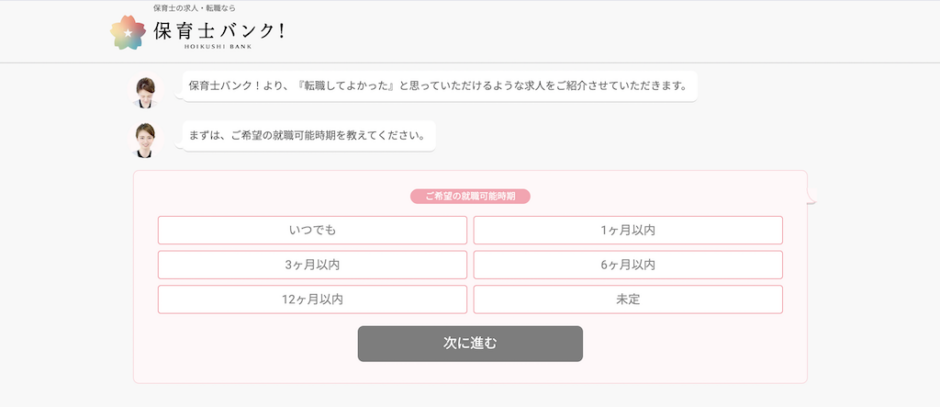Click the cherry blossom logo icon
The height and width of the screenshot is (407, 940).
pyautogui.click(x=128, y=33)
